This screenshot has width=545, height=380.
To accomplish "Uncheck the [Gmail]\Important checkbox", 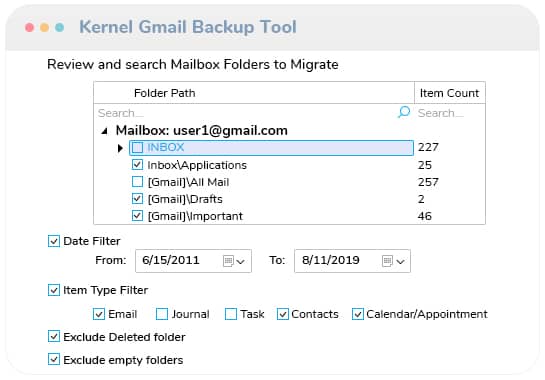I will click(137, 216).
